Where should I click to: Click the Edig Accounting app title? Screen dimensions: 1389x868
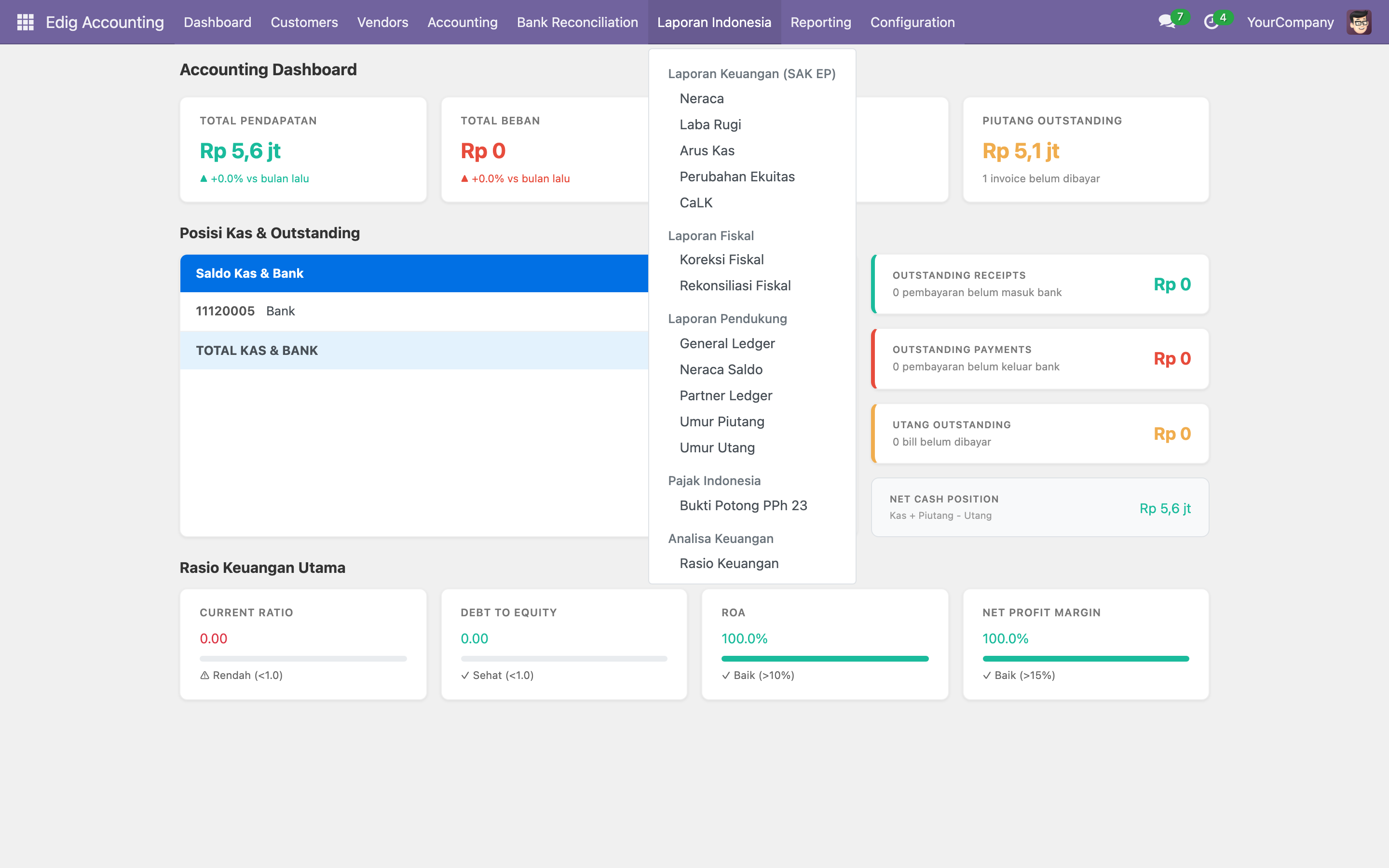point(105,22)
